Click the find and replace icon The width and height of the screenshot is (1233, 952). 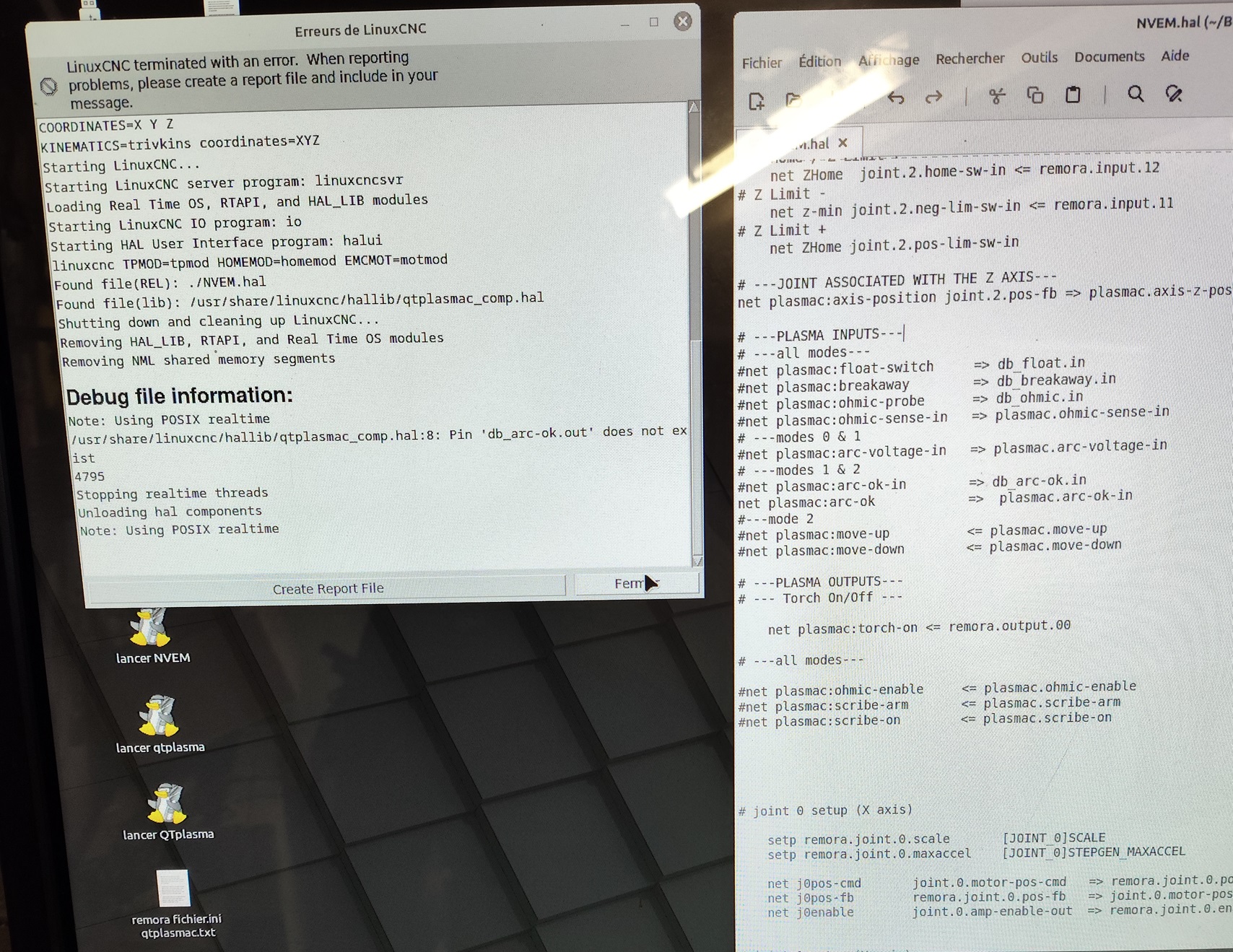tap(1174, 94)
